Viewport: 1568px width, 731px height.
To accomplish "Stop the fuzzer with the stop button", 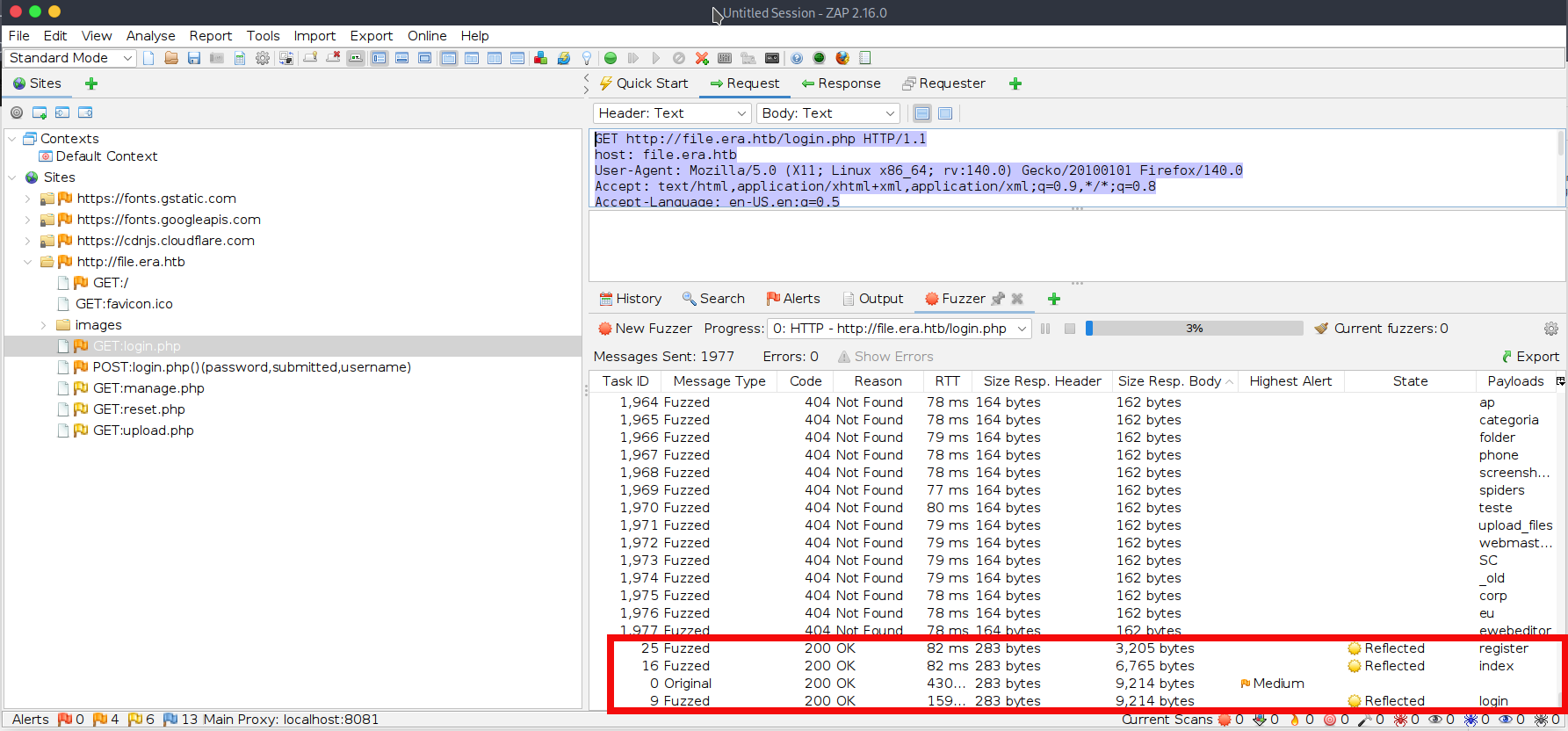I will tap(1069, 329).
